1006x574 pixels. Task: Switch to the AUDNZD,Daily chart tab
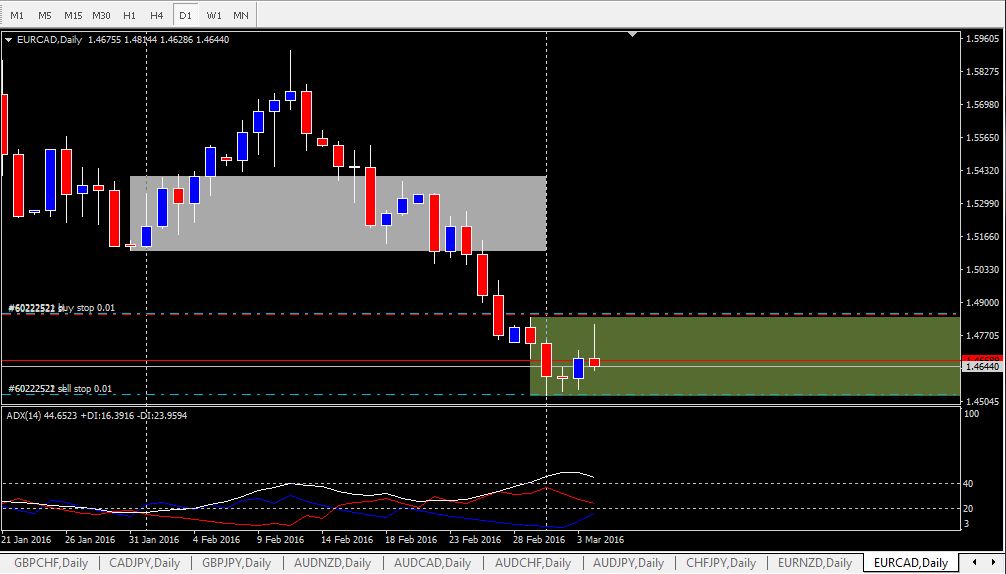tap(332, 563)
